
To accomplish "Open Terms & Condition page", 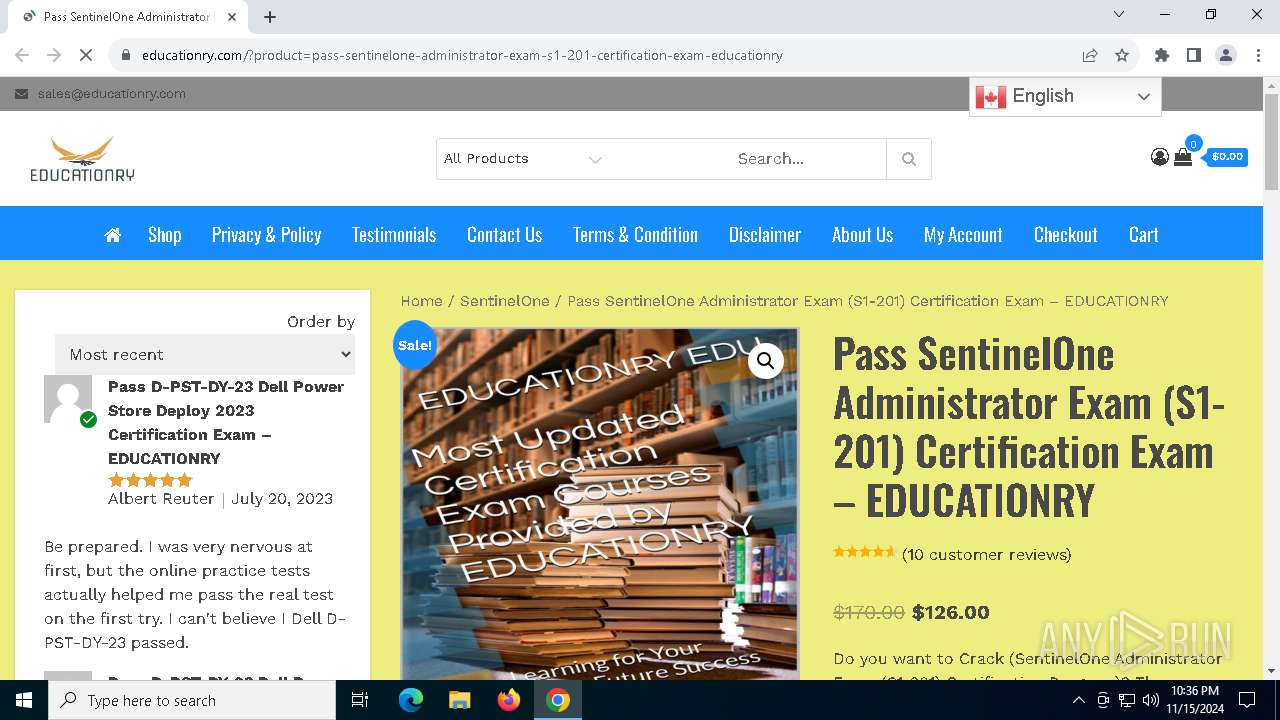I will (x=635, y=235).
